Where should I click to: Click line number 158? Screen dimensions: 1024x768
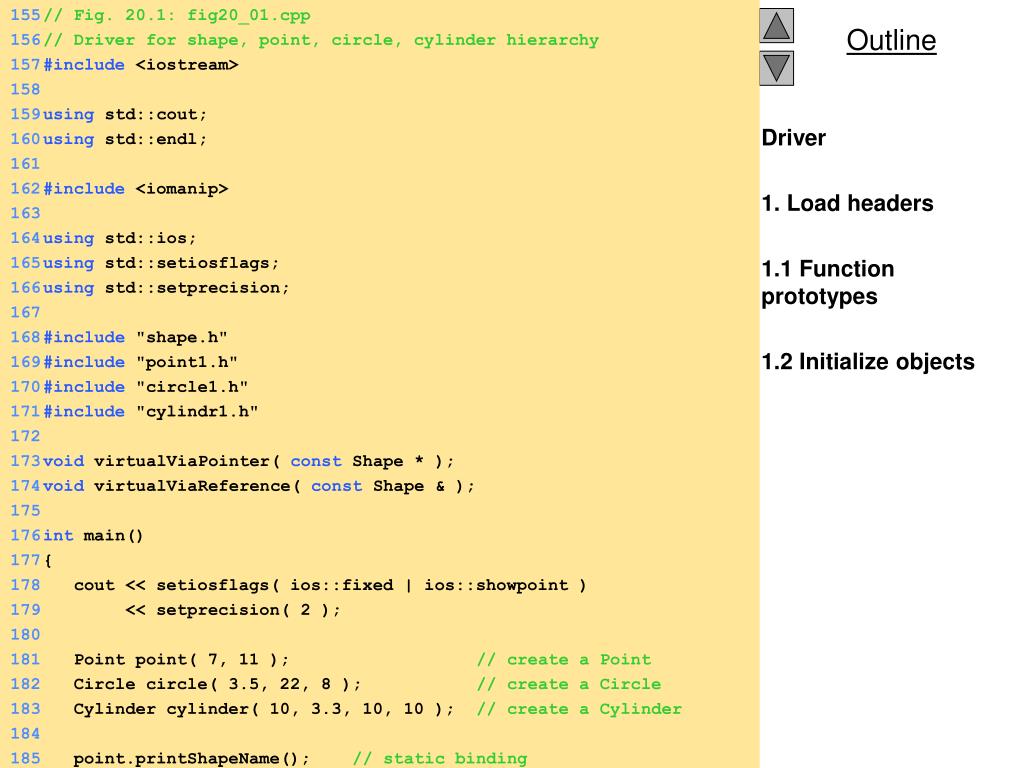click(25, 89)
